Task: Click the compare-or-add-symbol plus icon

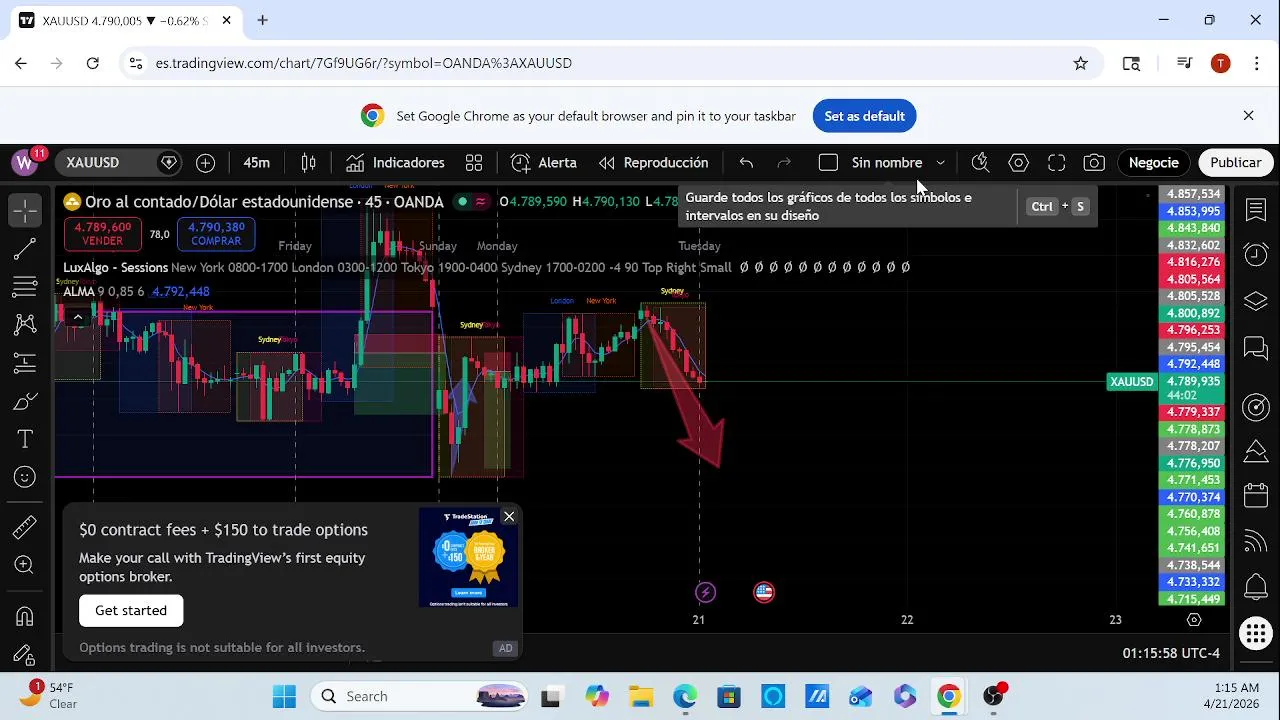Action: tap(206, 163)
